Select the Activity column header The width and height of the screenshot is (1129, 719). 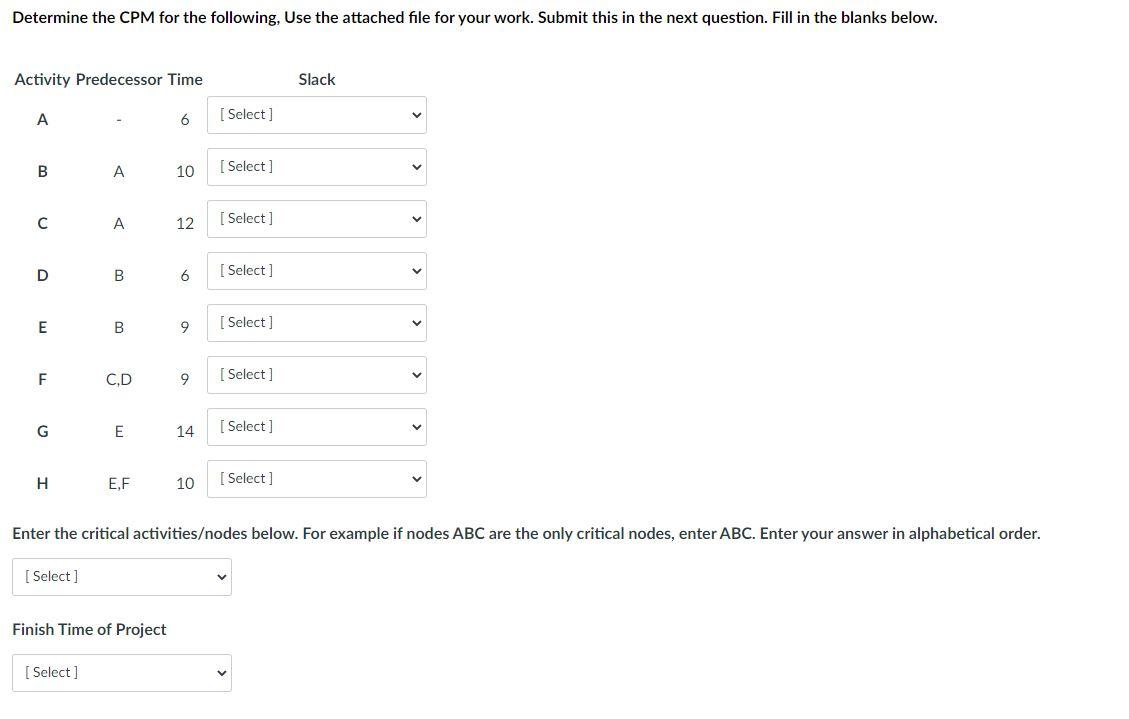pos(42,79)
